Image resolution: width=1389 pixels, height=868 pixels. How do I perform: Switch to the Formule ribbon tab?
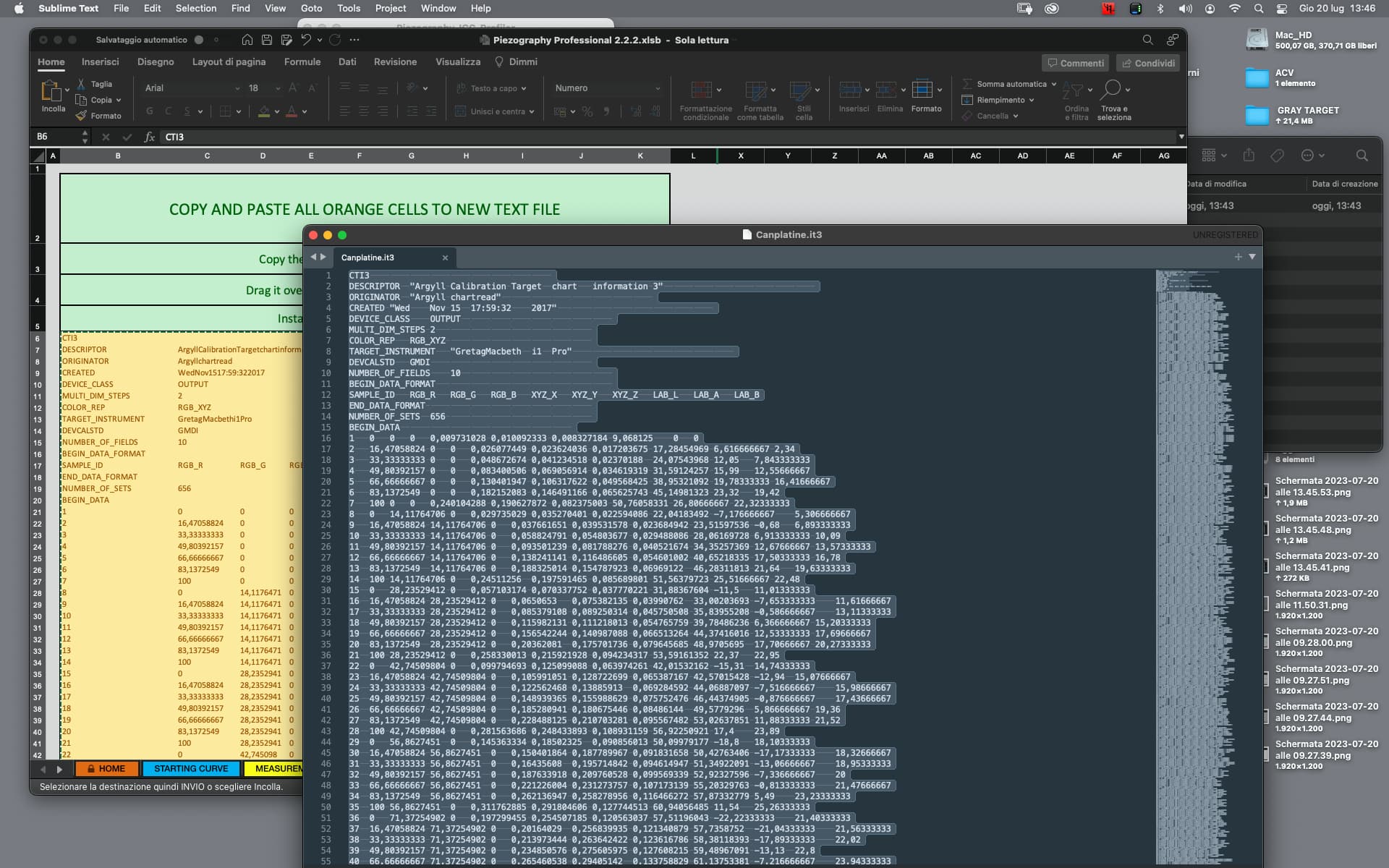tap(302, 62)
